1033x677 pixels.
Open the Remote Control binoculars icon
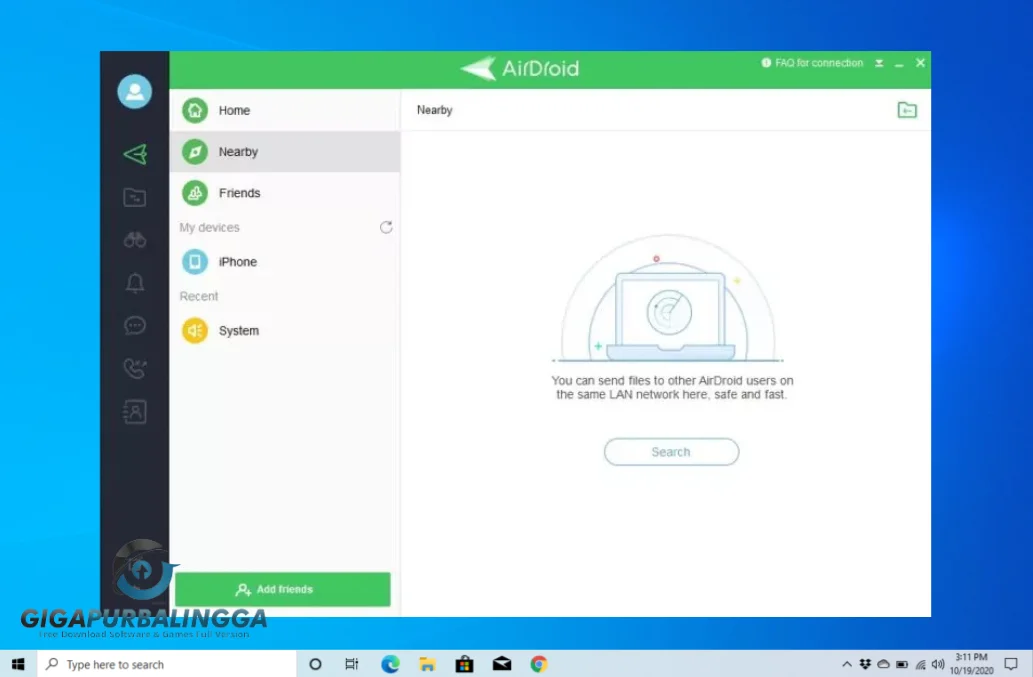(x=134, y=240)
